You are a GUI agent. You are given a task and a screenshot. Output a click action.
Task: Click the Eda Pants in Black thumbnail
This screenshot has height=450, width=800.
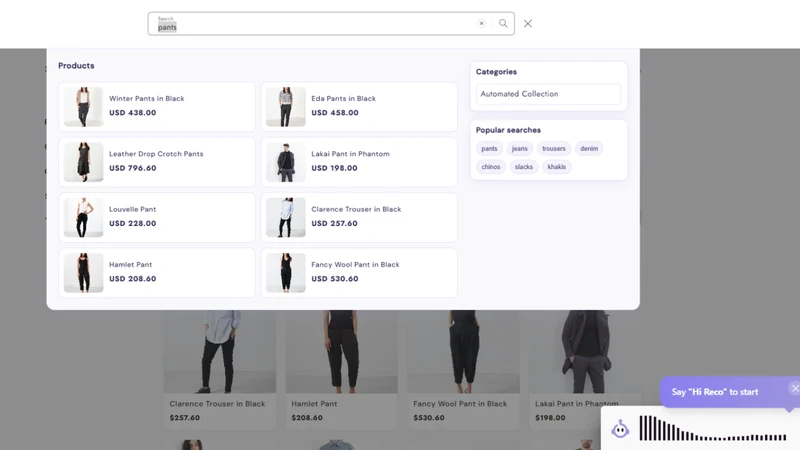click(286, 107)
